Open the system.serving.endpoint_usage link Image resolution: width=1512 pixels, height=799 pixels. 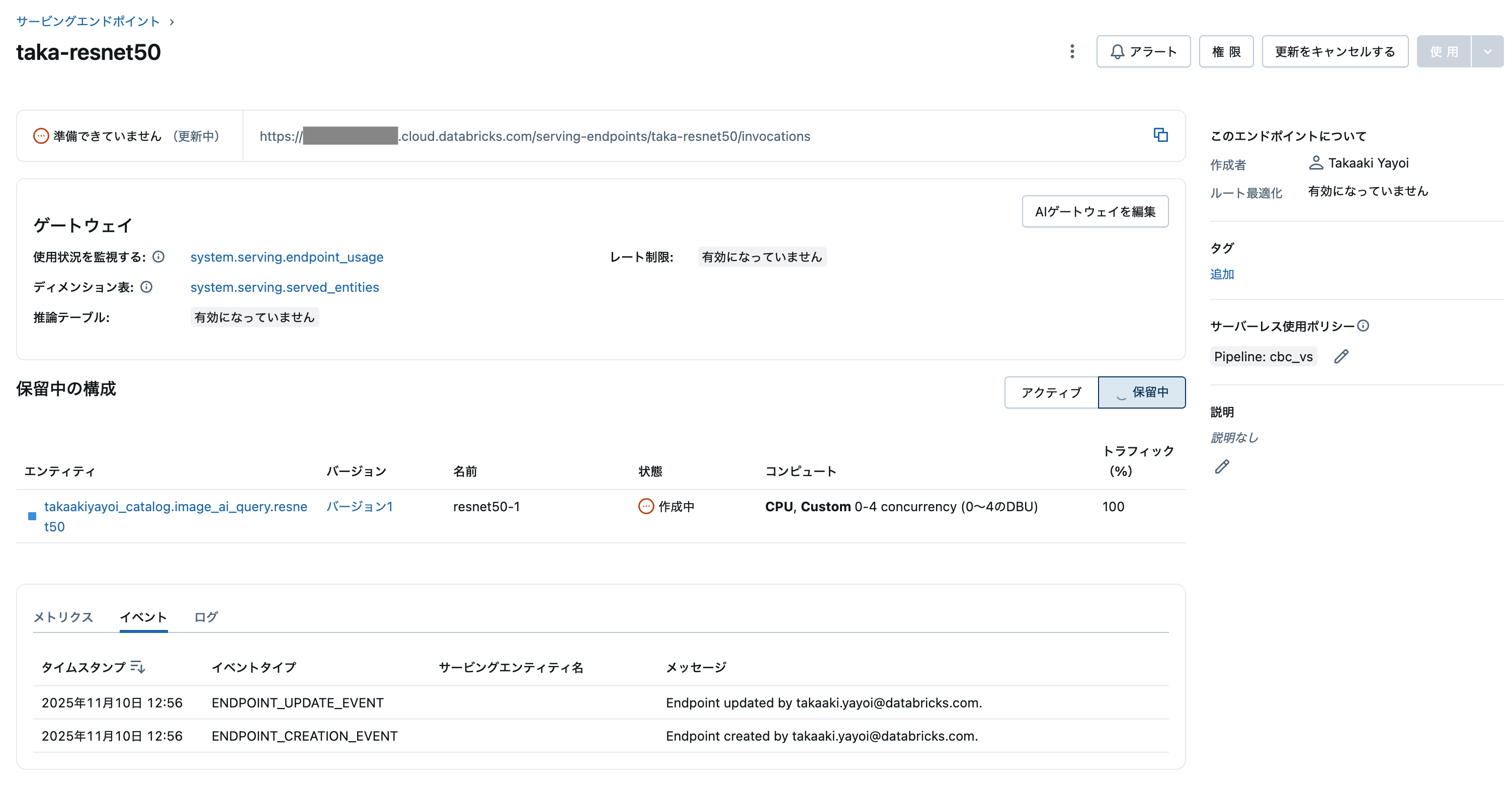286,257
